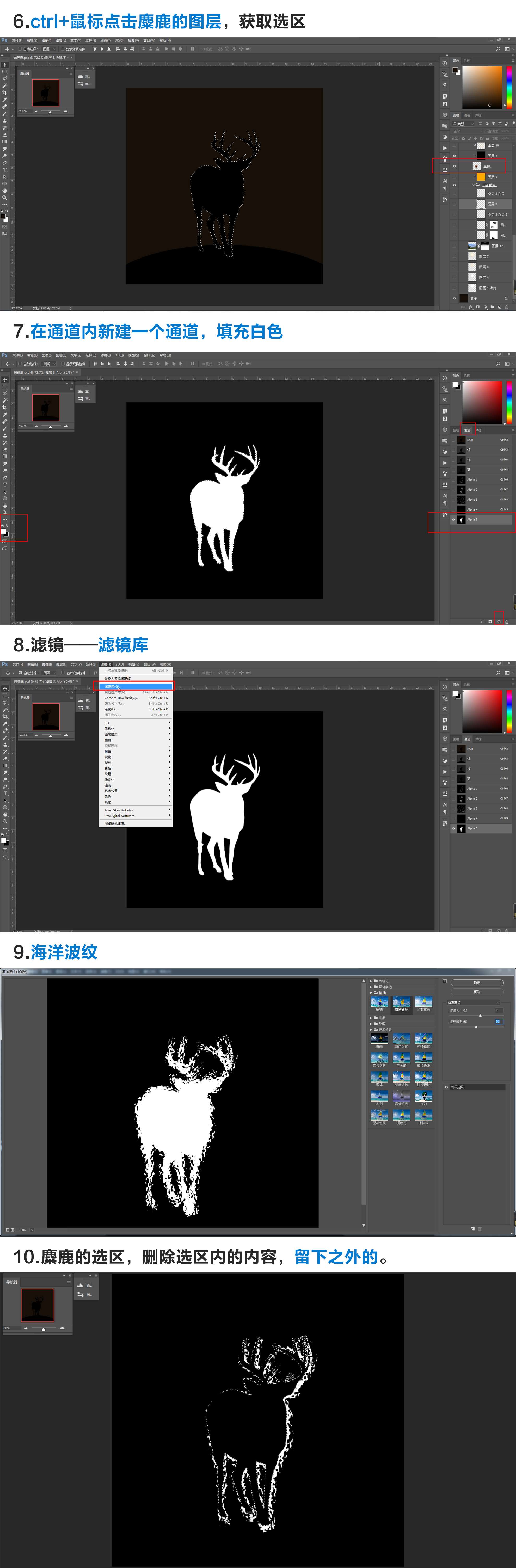Hide the 背景 layer in step 6
Screen dimensions: 516x1568
point(454,298)
